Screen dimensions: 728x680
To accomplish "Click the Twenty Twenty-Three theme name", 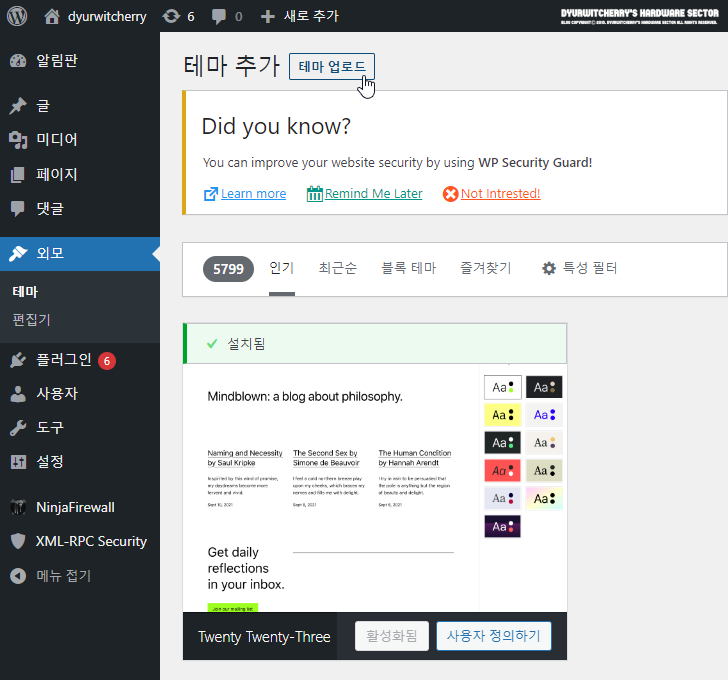I will [x=264, y=637].
